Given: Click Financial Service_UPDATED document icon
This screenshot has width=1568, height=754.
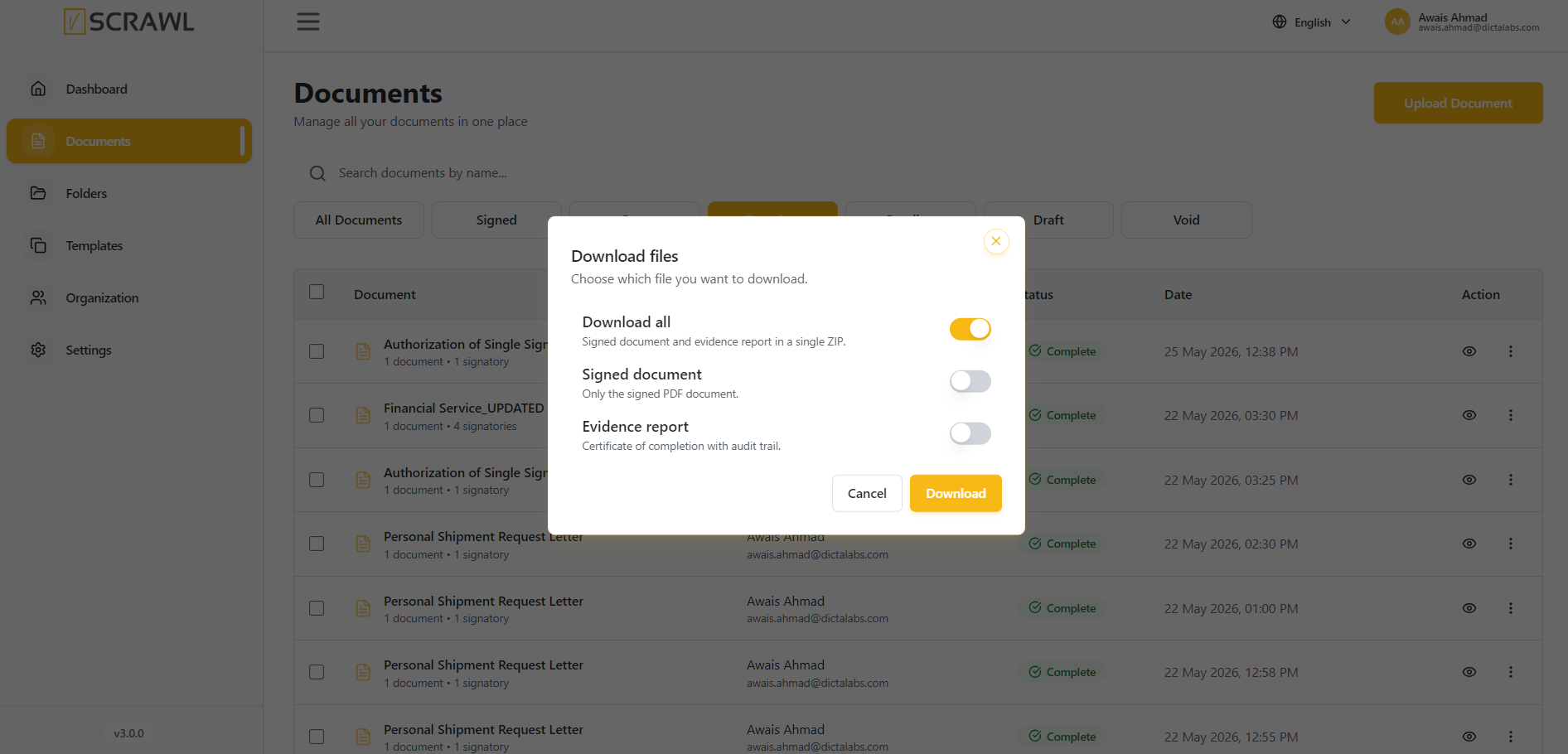Looking at the screenshot, I should coord(363,415).
